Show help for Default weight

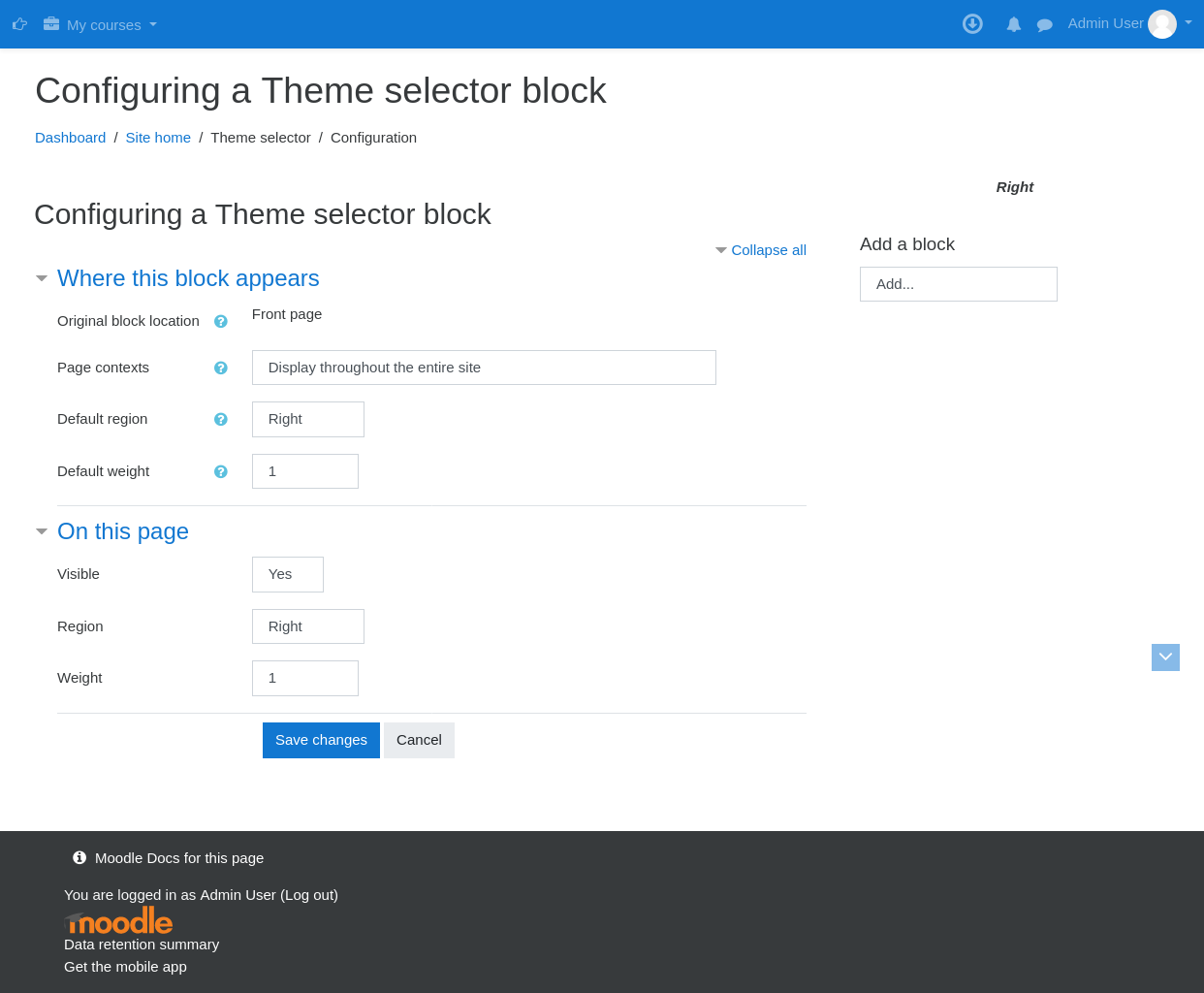pos(221,471)
